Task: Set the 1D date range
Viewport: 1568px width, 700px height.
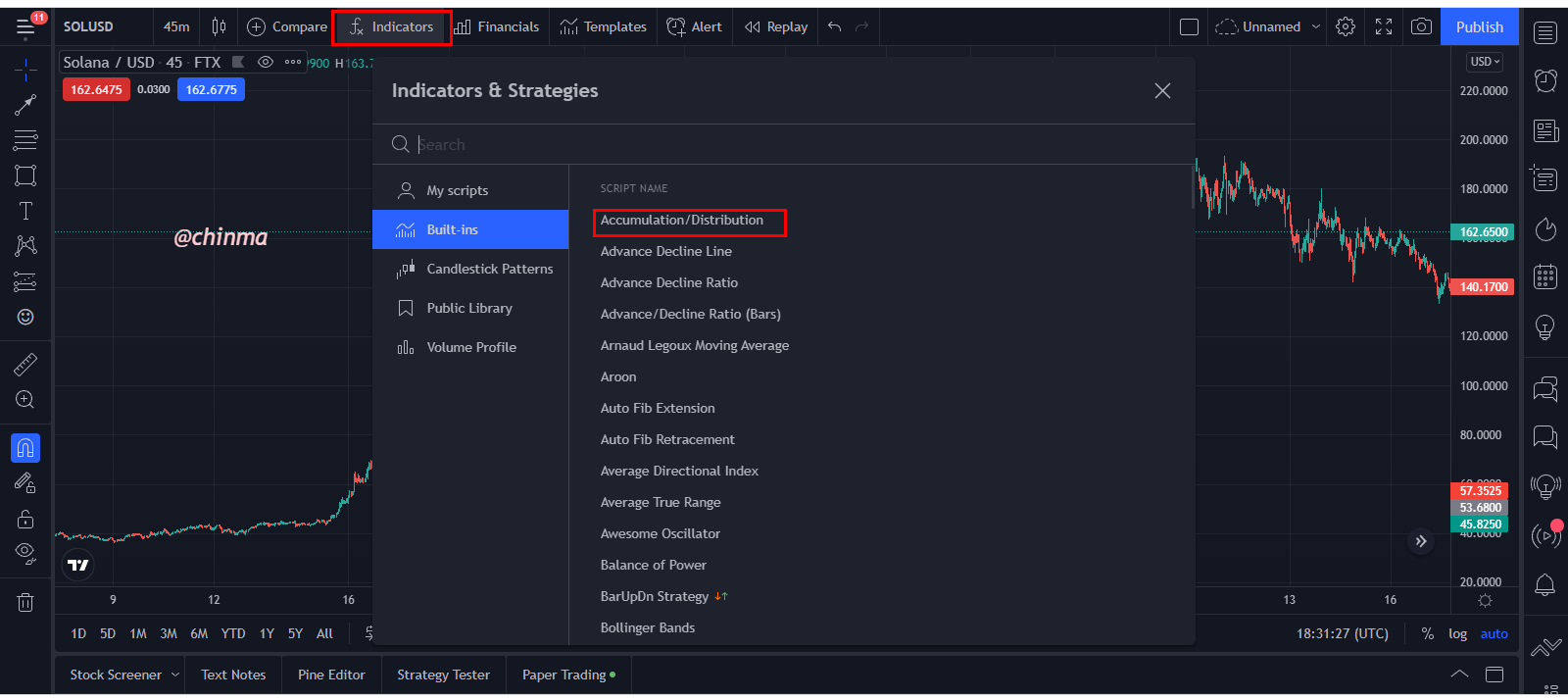Action: pyautogui.click(x=78, y=633)
